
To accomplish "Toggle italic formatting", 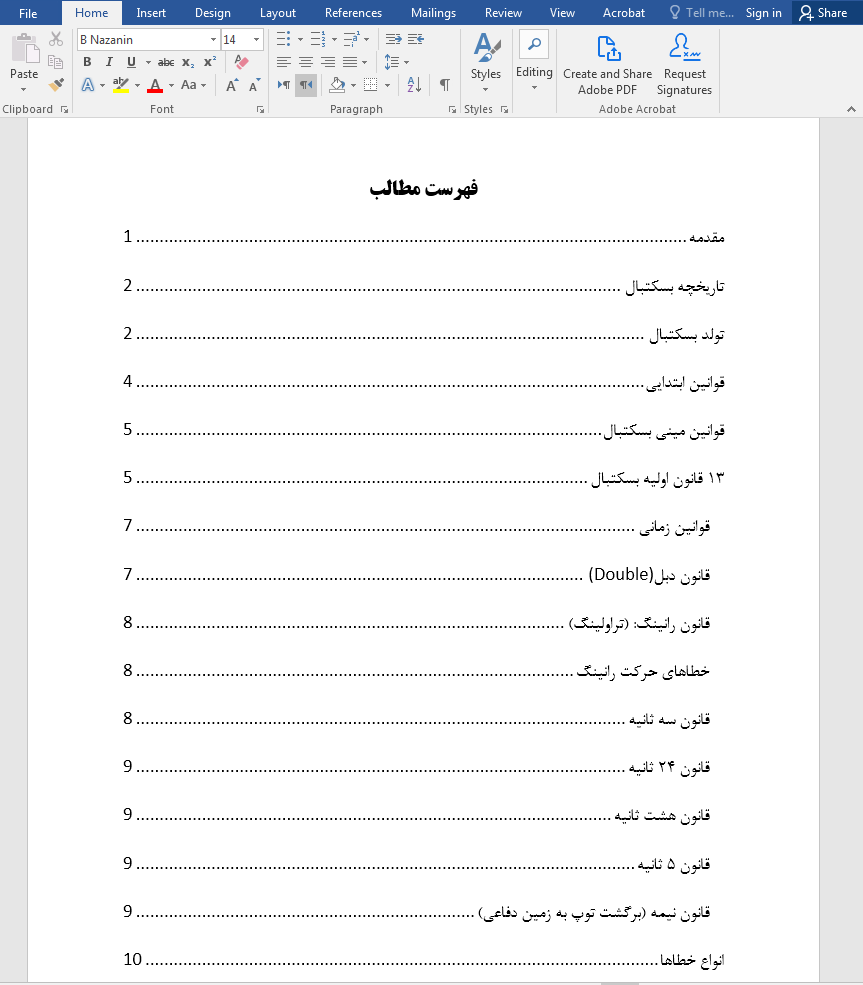I will pos(108,61).
